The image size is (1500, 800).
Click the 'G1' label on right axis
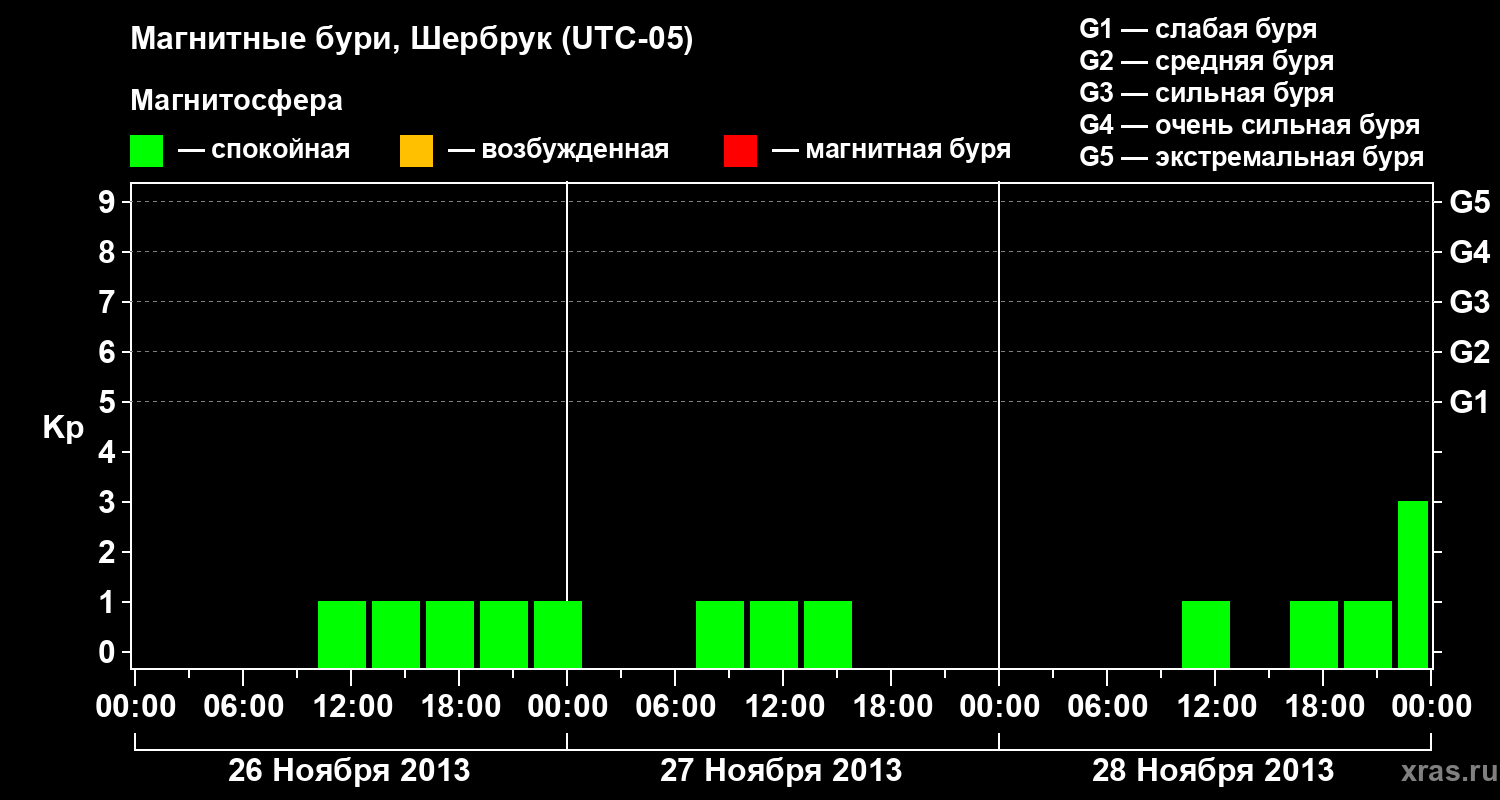pos(1469,402)
